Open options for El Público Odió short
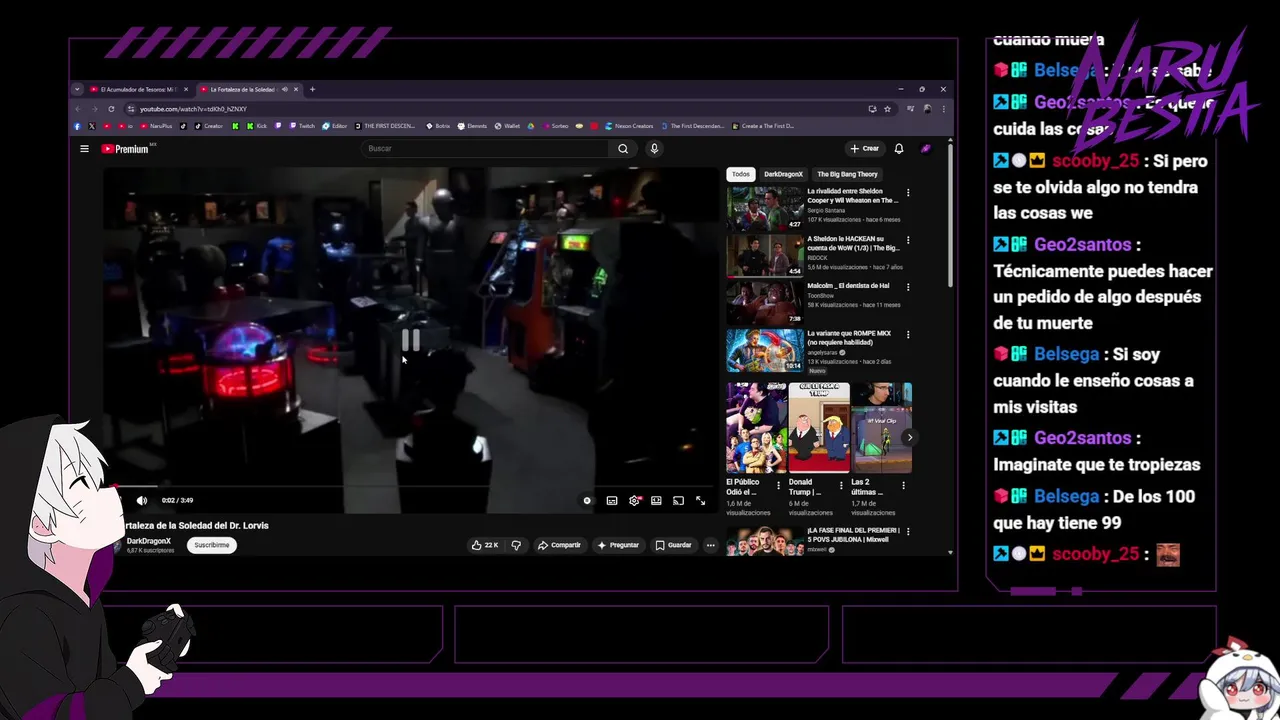The width and height of the screenshot is (1280, 720). tap(779, 485)
